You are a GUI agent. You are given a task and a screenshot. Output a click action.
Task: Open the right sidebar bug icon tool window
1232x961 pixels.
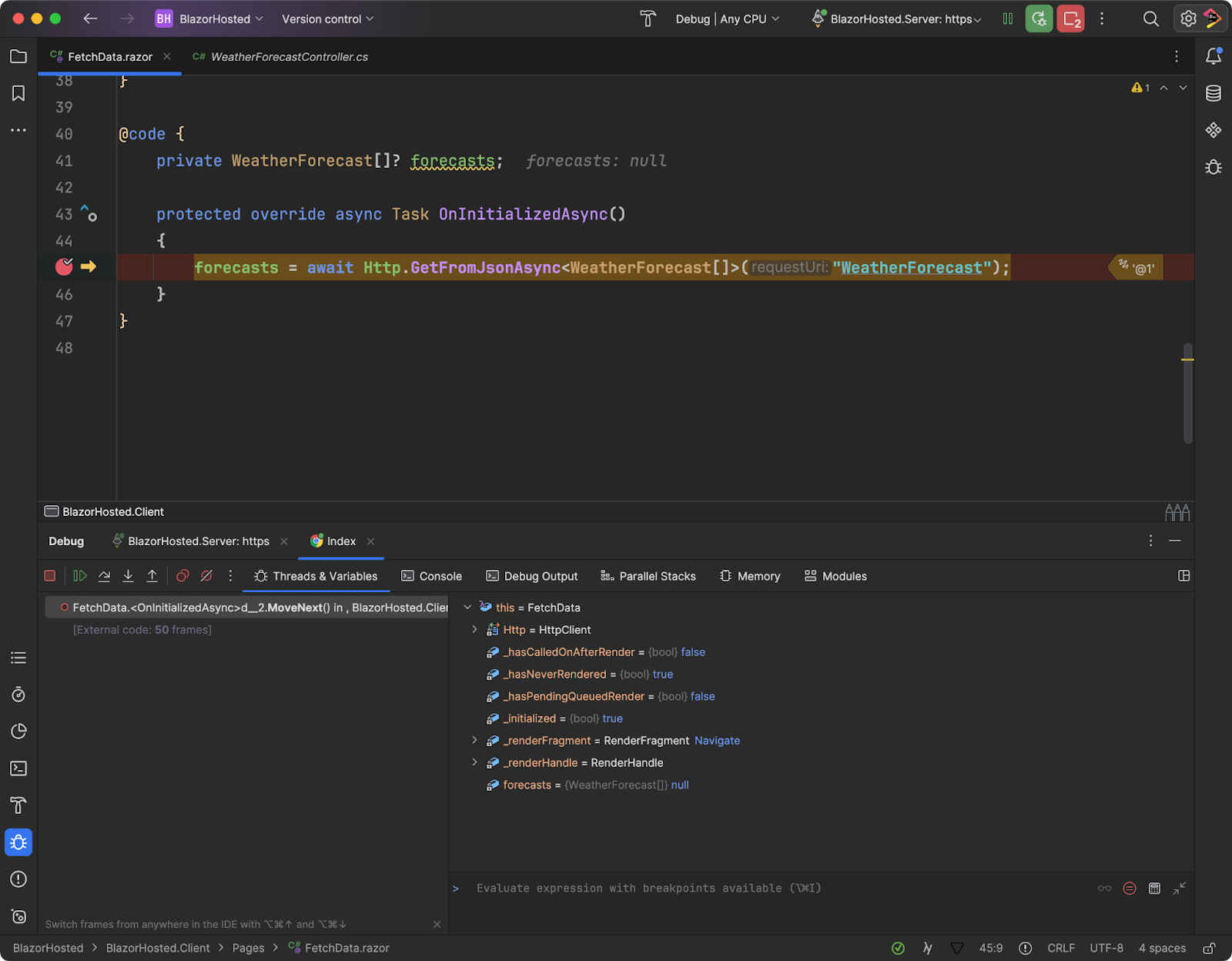click(x=1214, y=167)
